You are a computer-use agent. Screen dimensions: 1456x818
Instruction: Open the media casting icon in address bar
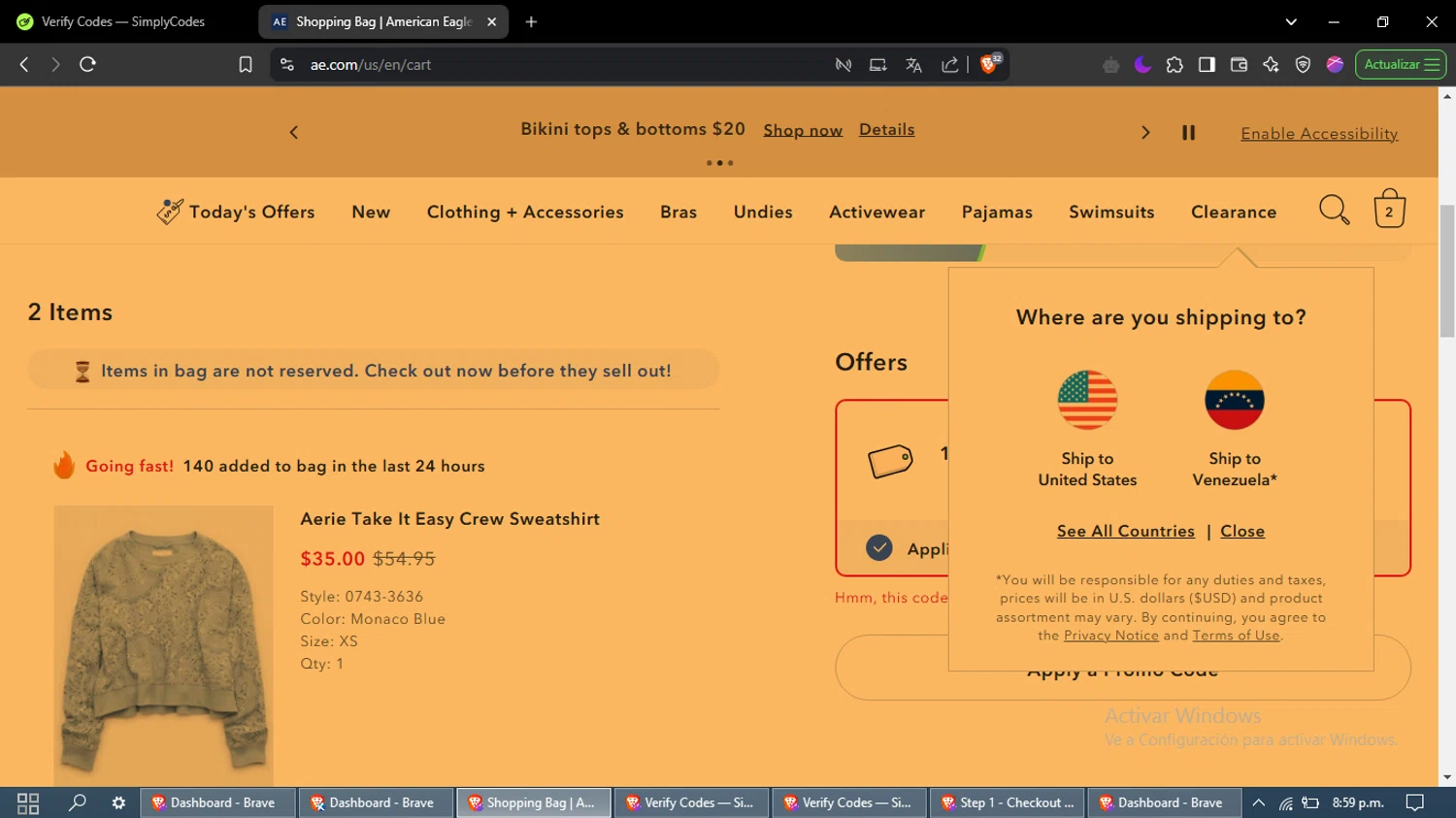click(877, 65)
